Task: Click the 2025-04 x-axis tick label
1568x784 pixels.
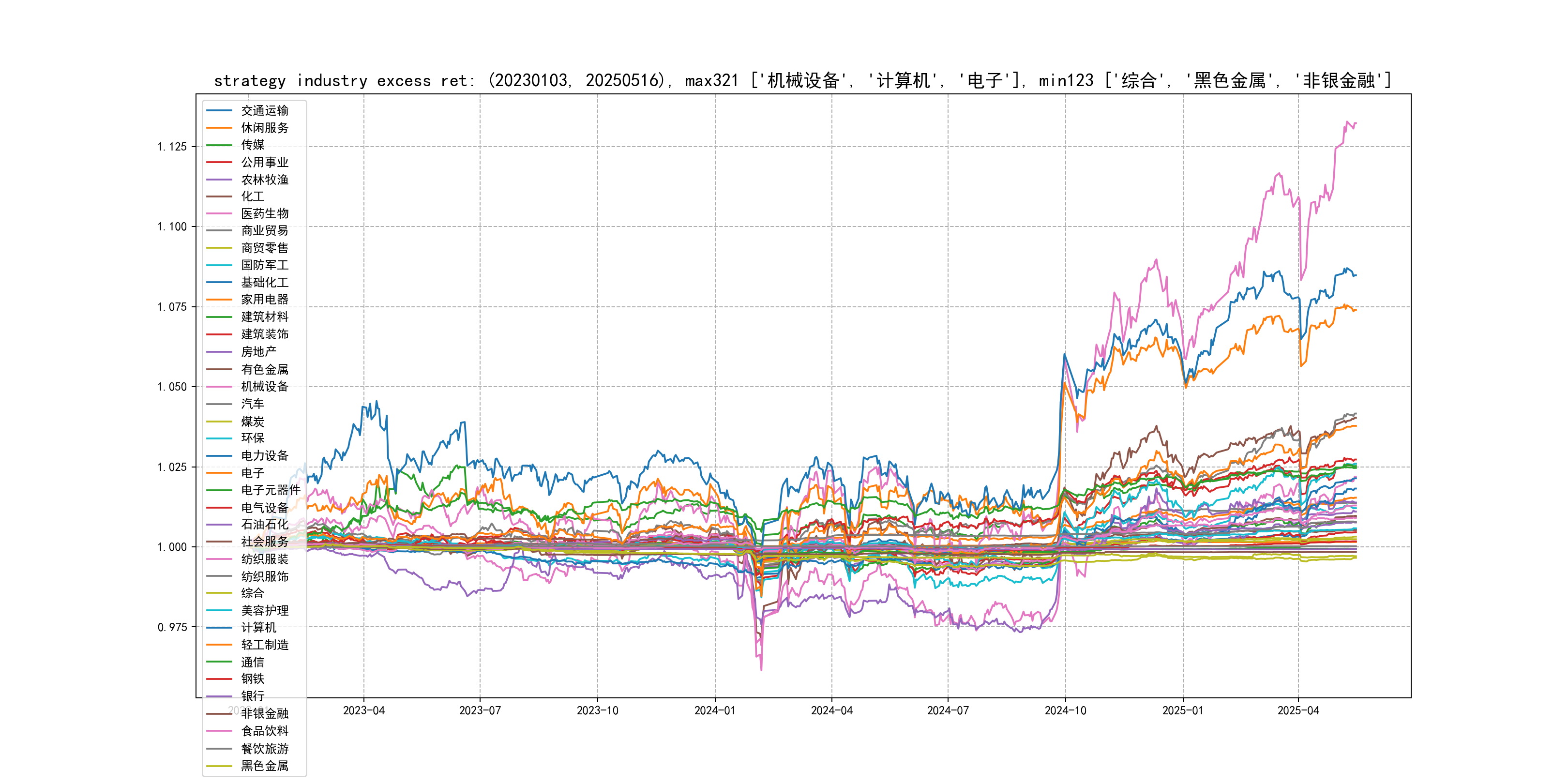Action: pos(1298,711)
